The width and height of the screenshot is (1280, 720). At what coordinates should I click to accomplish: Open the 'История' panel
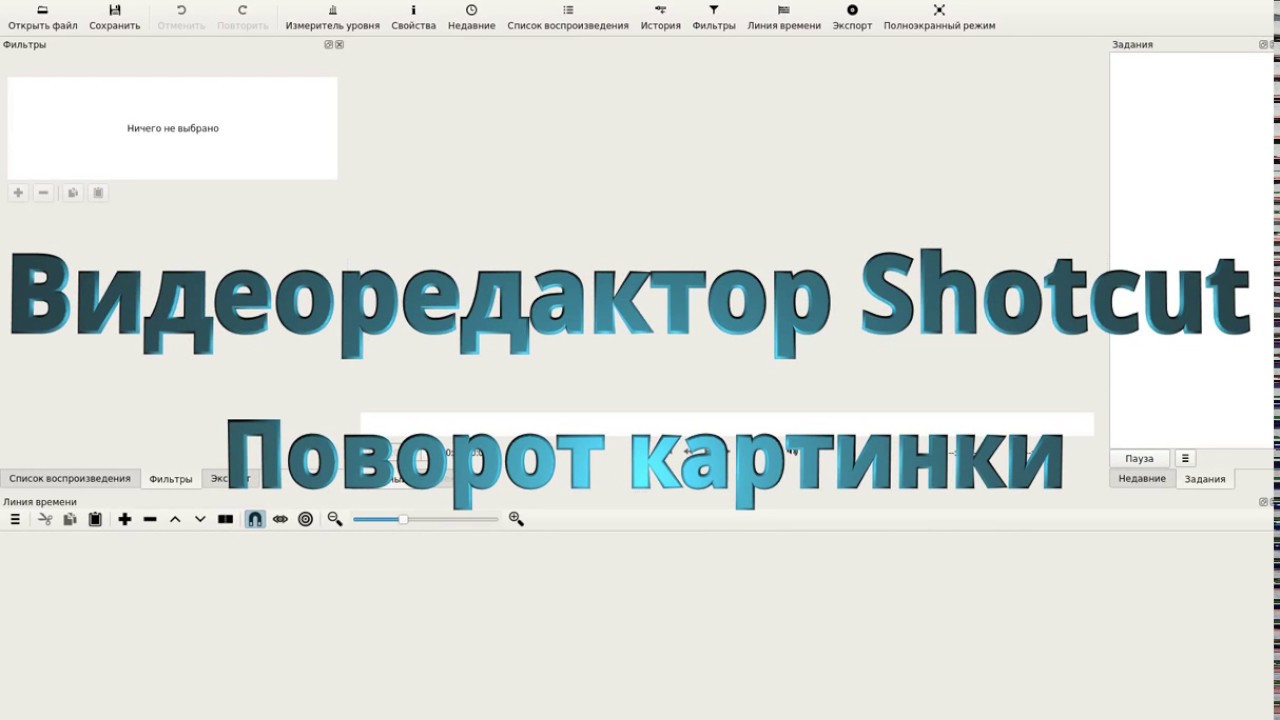tap(660, 17)
